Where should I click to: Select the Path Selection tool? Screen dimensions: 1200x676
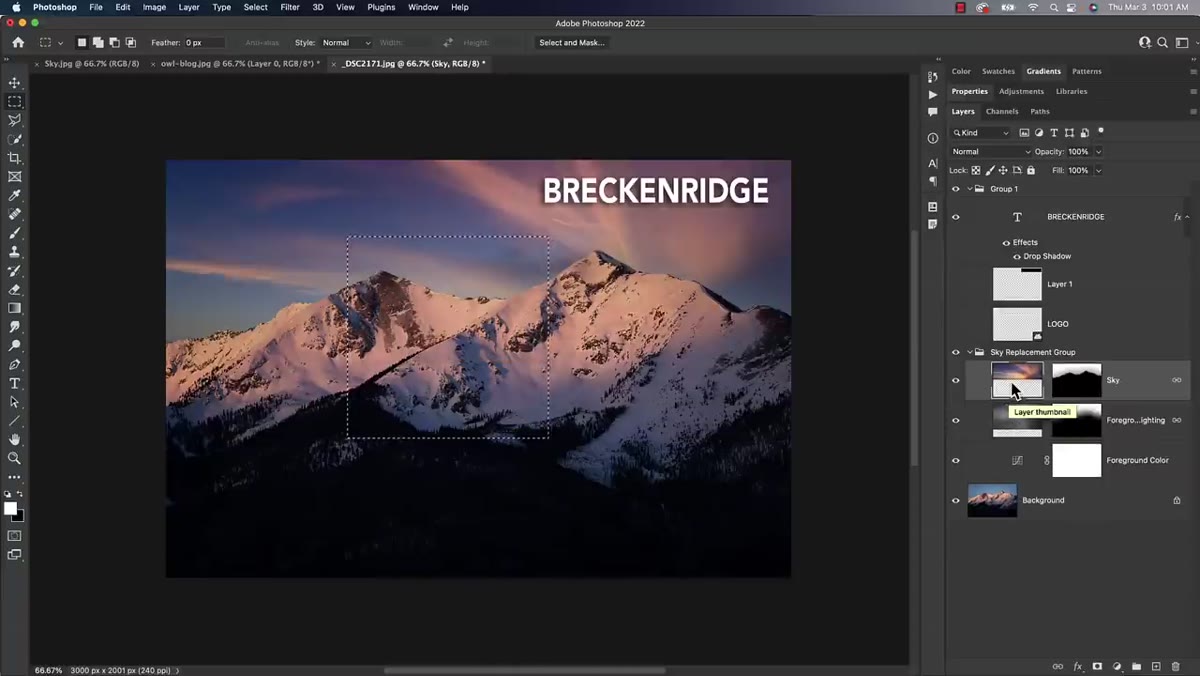pyautogui.click(x=14, y=402)
